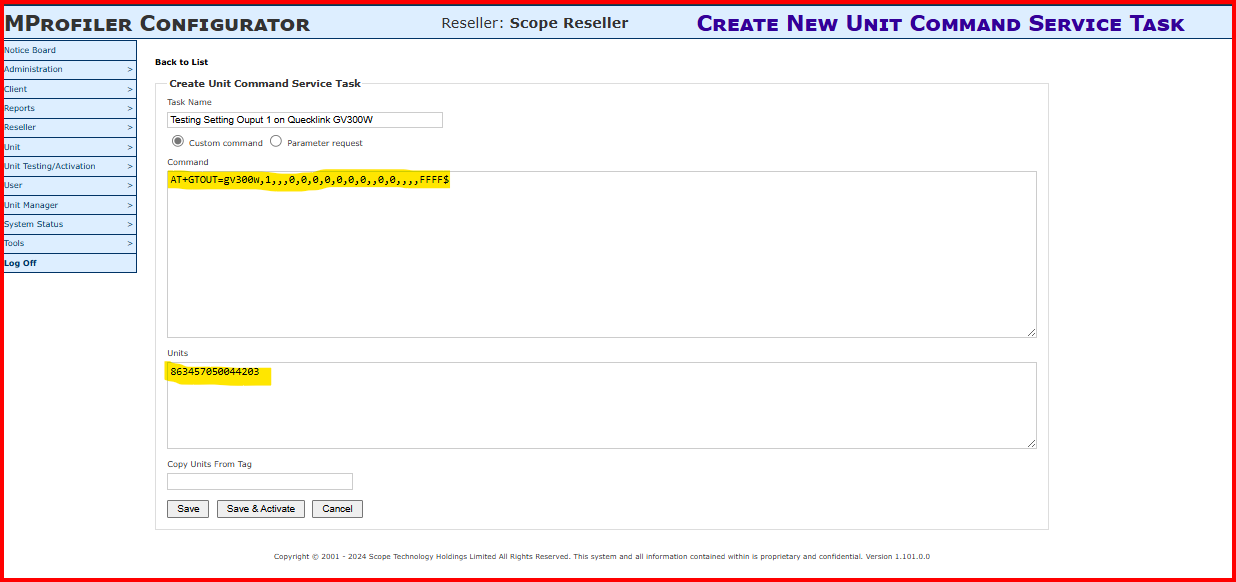
Task: Expand the System Status menu
Action: click(70, 224)
